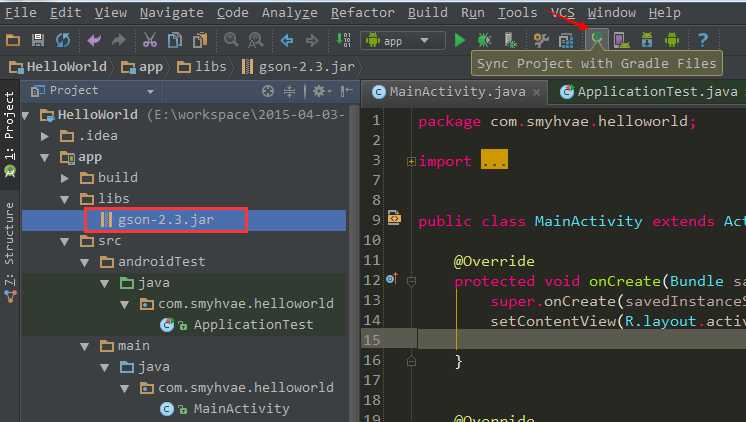The height and width of the screenshot is (422, 746).
Task: Click the Cut scissors icon
Action: pos(150,40)
